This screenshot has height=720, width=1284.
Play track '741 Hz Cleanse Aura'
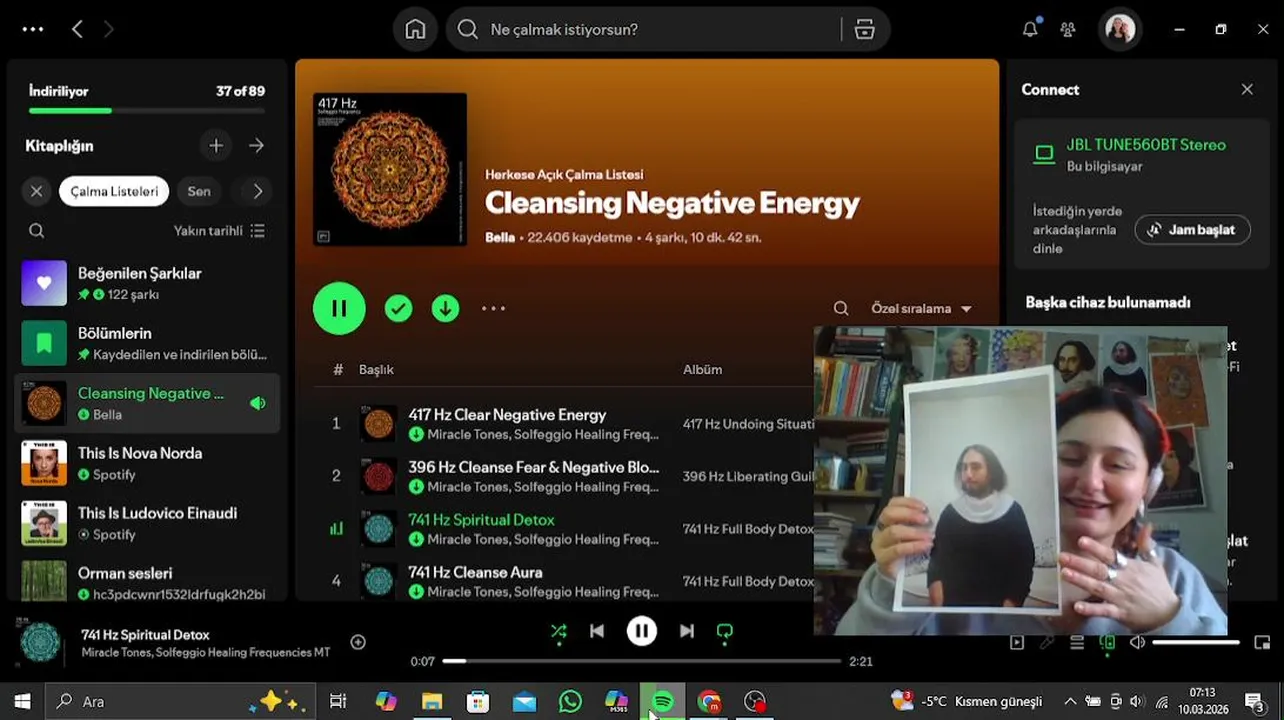coord(475,572)
